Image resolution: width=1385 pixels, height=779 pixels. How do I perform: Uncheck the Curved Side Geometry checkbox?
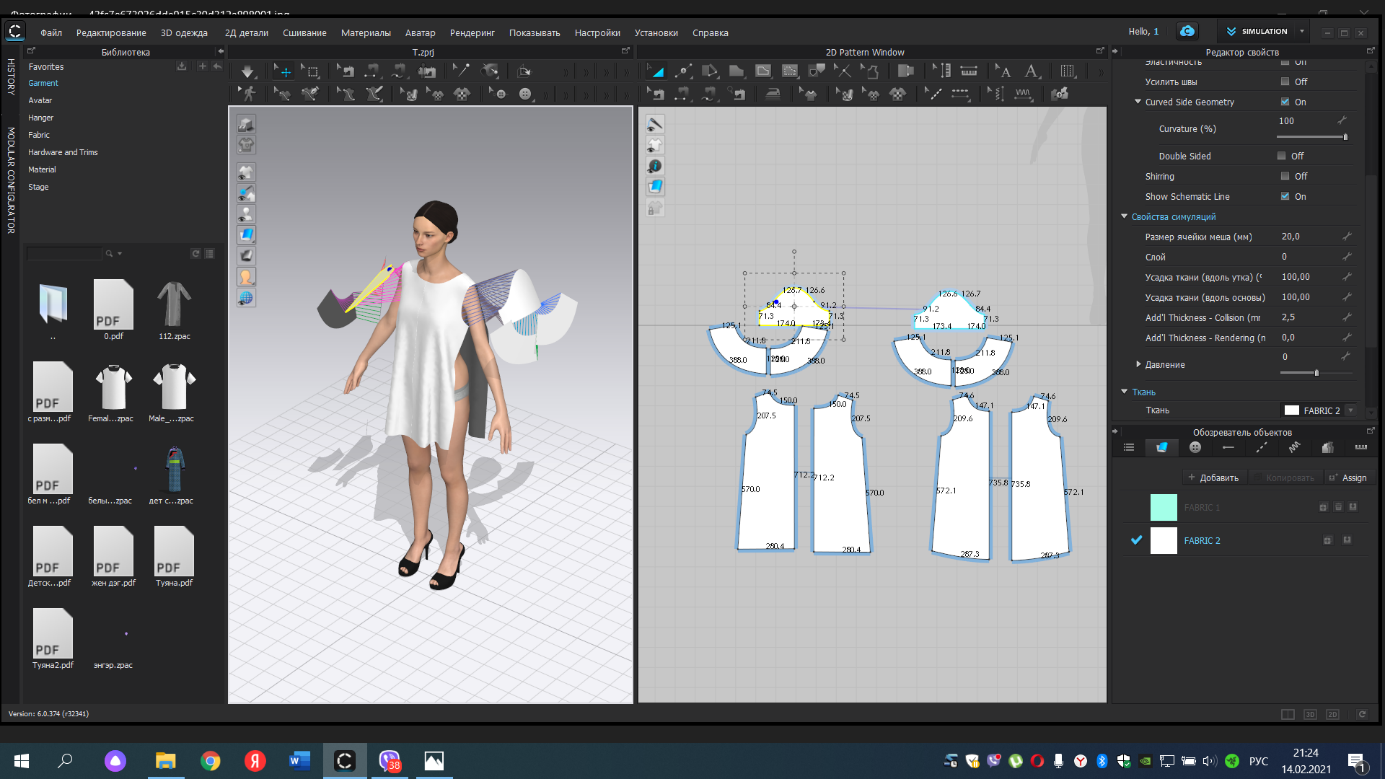(1284, 102)
